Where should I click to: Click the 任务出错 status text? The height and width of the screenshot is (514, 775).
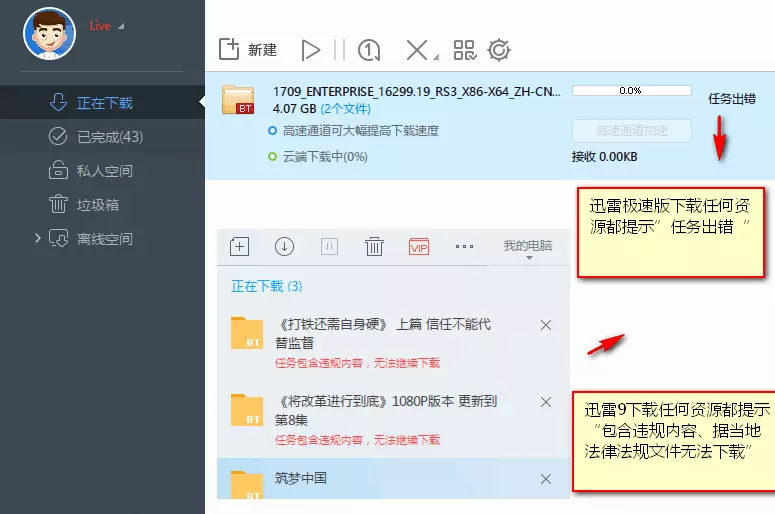click(x=732, y=99)
